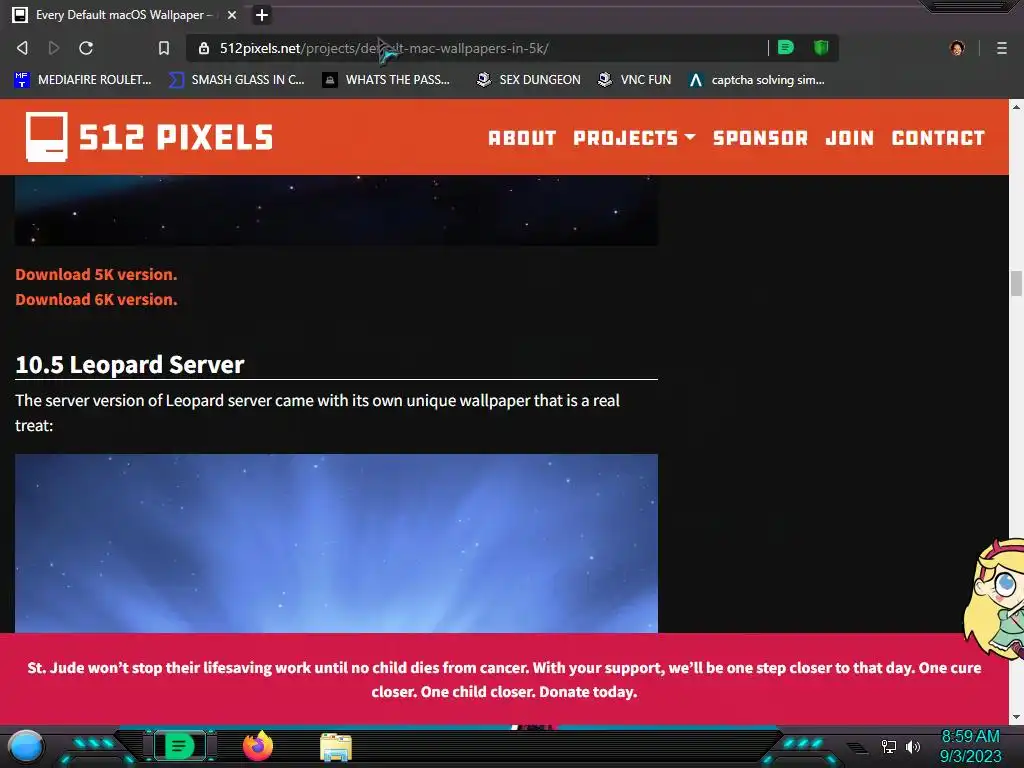Viewport: 1024px width, 768px height.
Task: Open the green shield icon
Action: pos(821,48)
